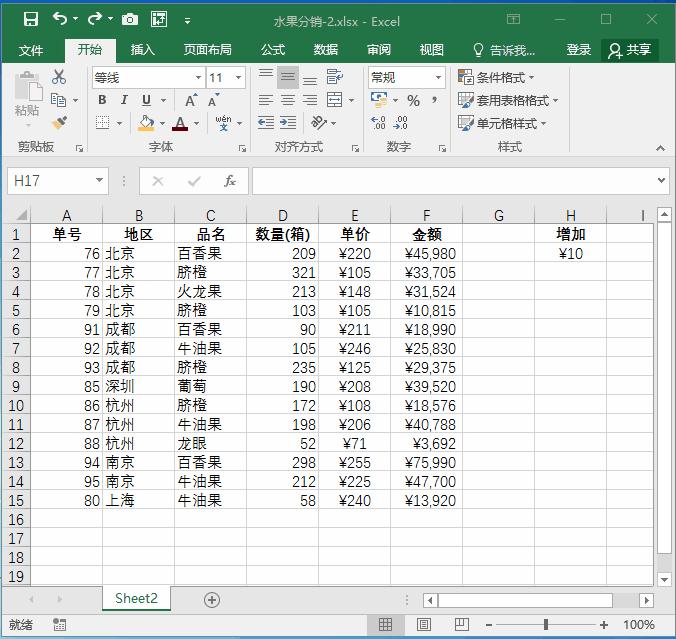676x639 pixels.
Task: Increase the cell indent
Action: 288,123
